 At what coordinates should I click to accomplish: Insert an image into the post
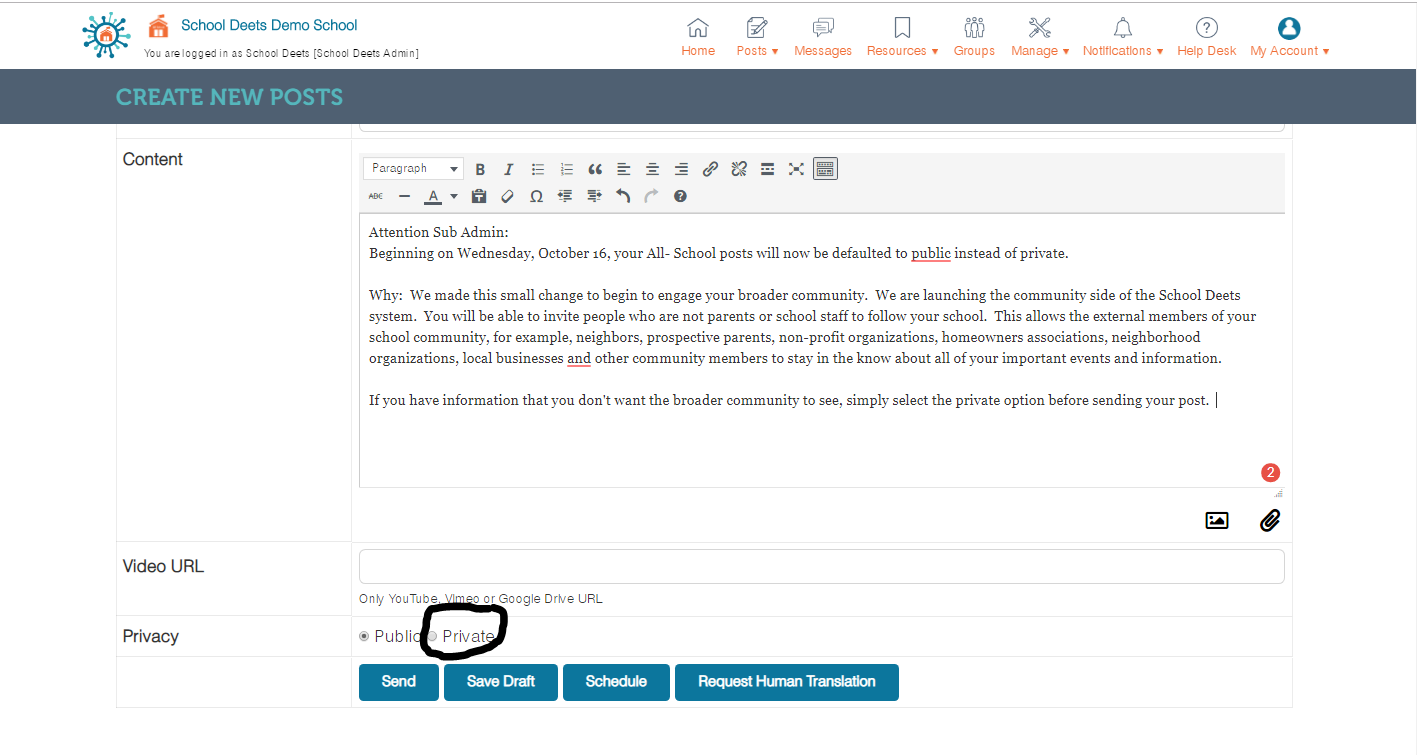coord(1217,520)
